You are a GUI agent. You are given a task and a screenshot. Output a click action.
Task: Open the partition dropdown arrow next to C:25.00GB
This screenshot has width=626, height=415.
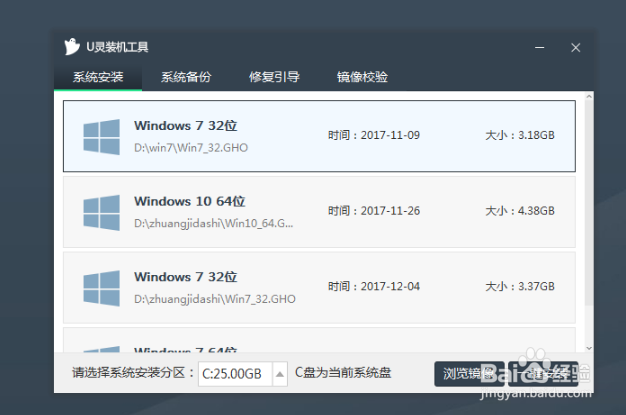click(280, 374)
